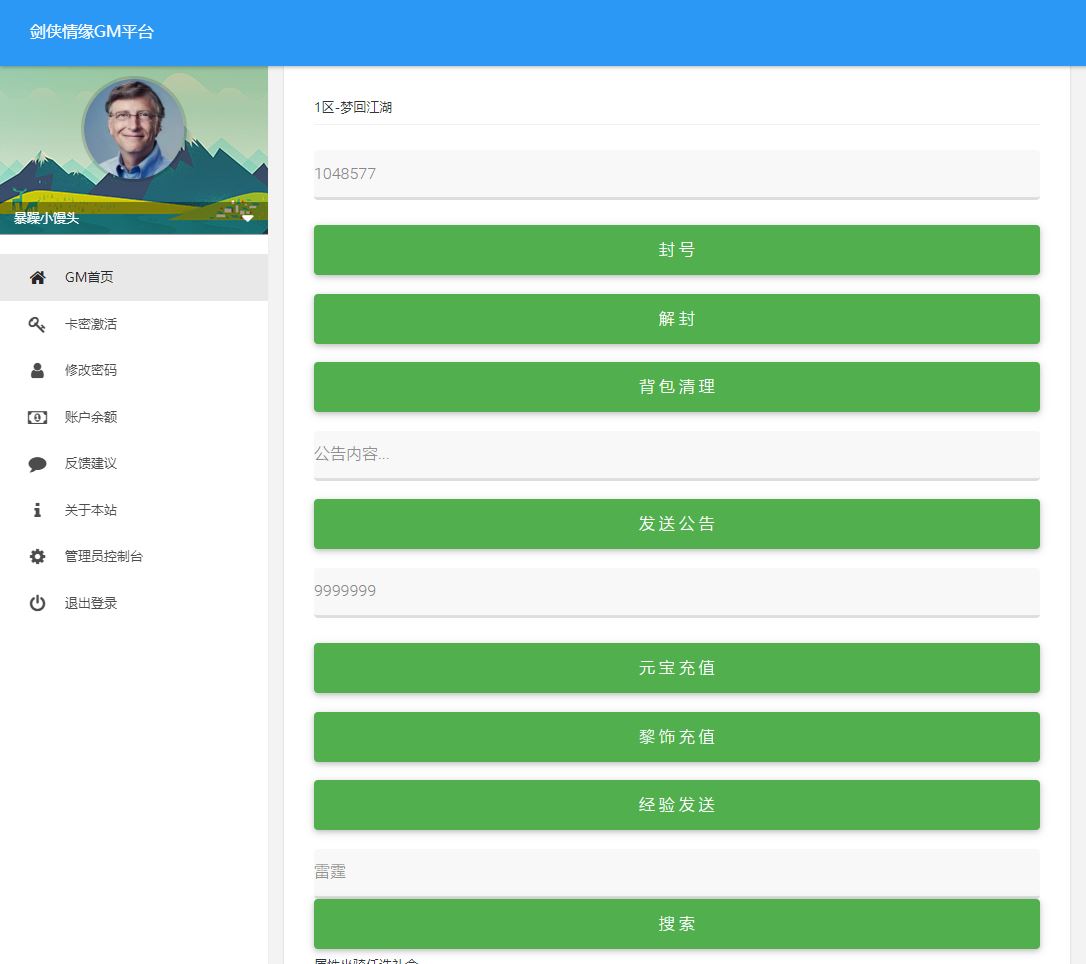Select 管理员控制台 in the sidebar
Viewport: 1086px width, 964px height.
[x=104, y=557]
